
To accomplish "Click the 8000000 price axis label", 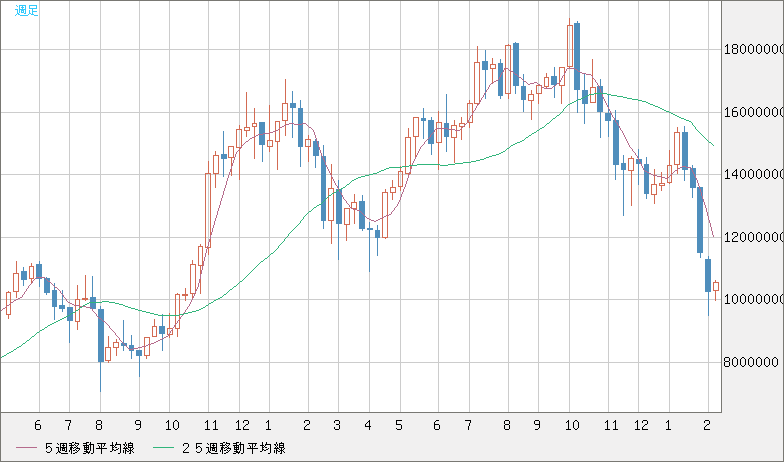I will click(x=751, y=362).
